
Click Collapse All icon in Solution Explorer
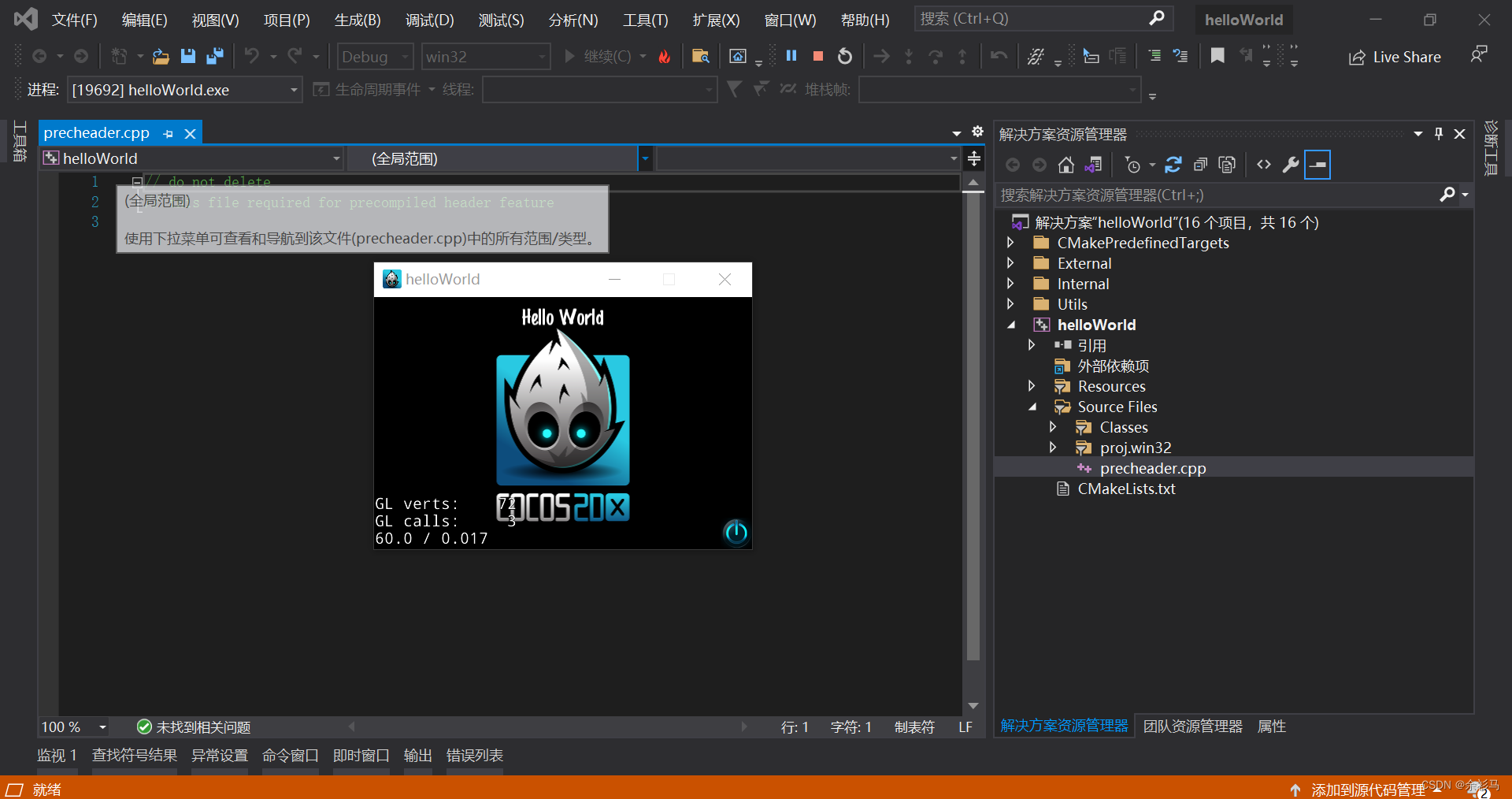point(1200,165)
